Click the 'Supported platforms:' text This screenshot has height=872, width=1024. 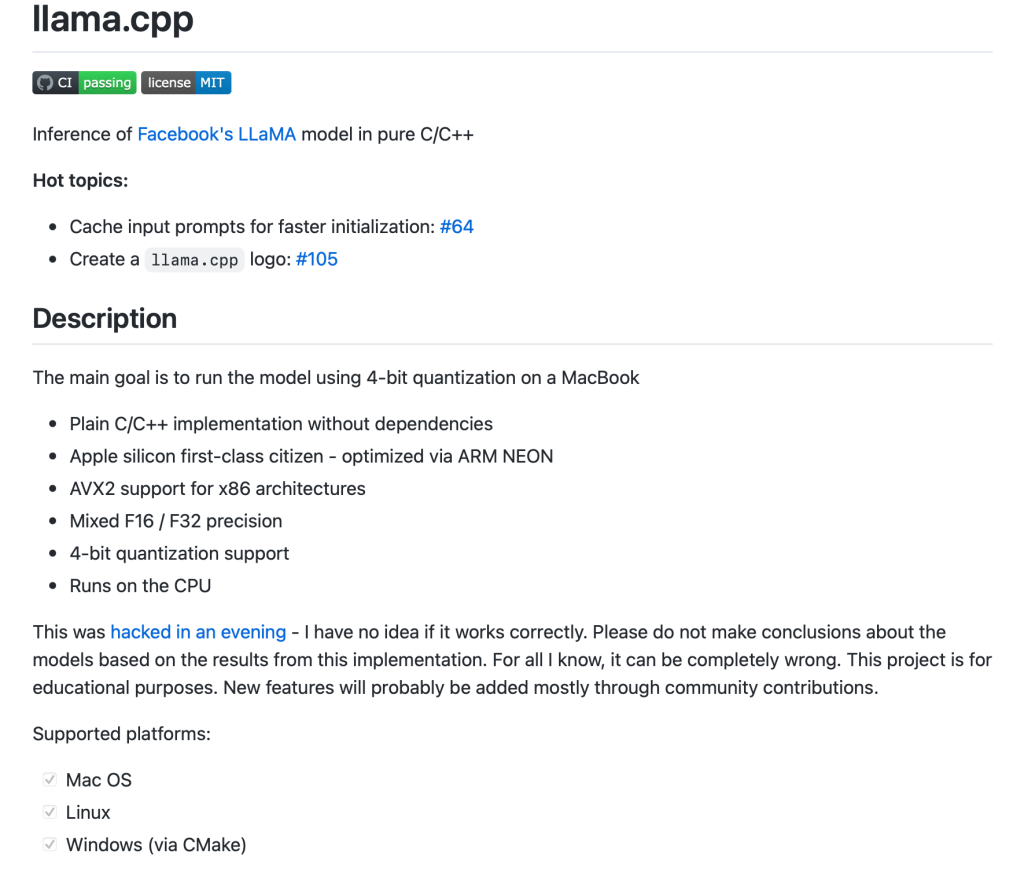tap(122, 734)
